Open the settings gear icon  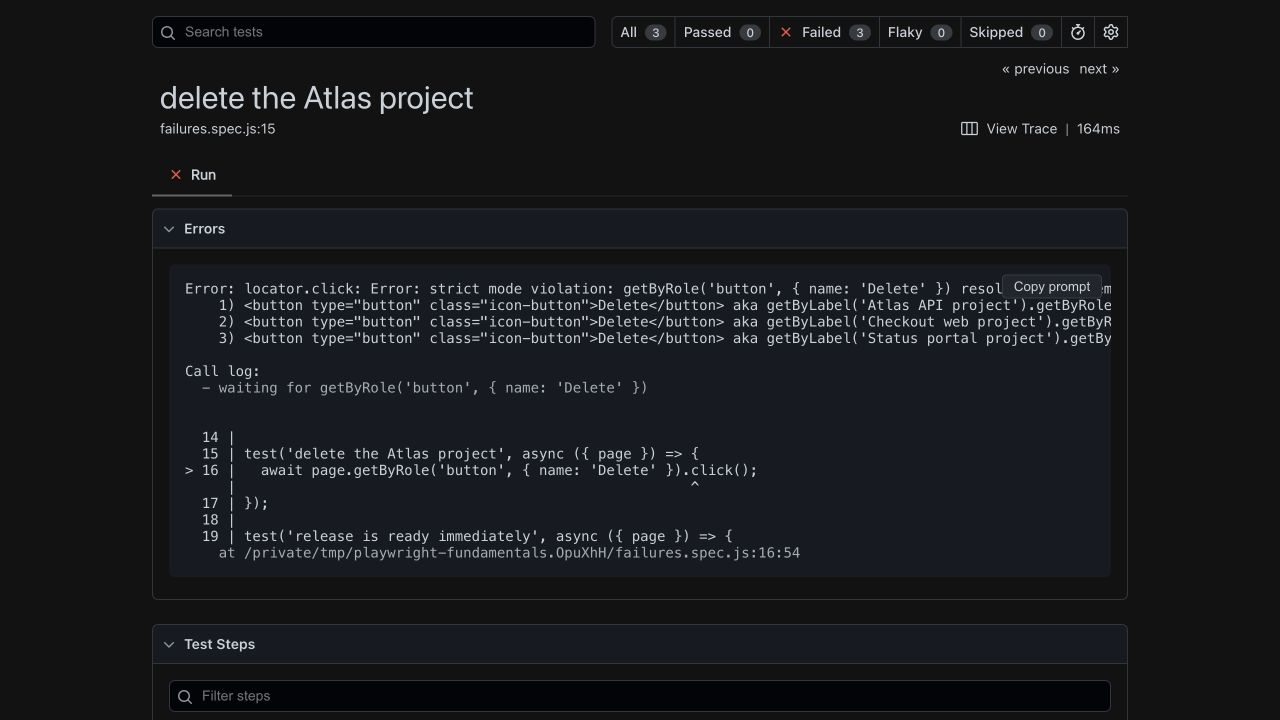[1111, 32]
